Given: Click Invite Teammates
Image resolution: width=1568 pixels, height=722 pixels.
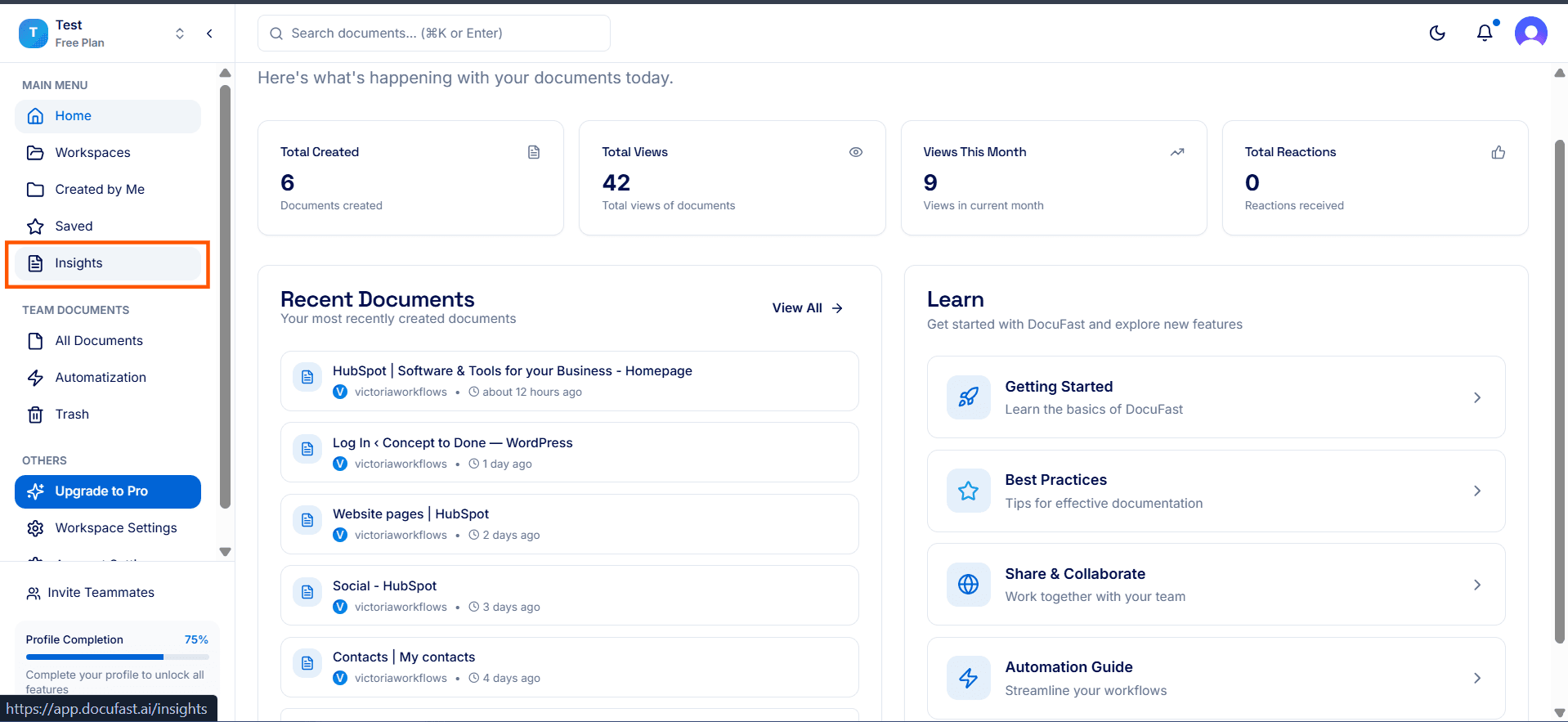Looking at the screenshot, I should pos(91,593).
